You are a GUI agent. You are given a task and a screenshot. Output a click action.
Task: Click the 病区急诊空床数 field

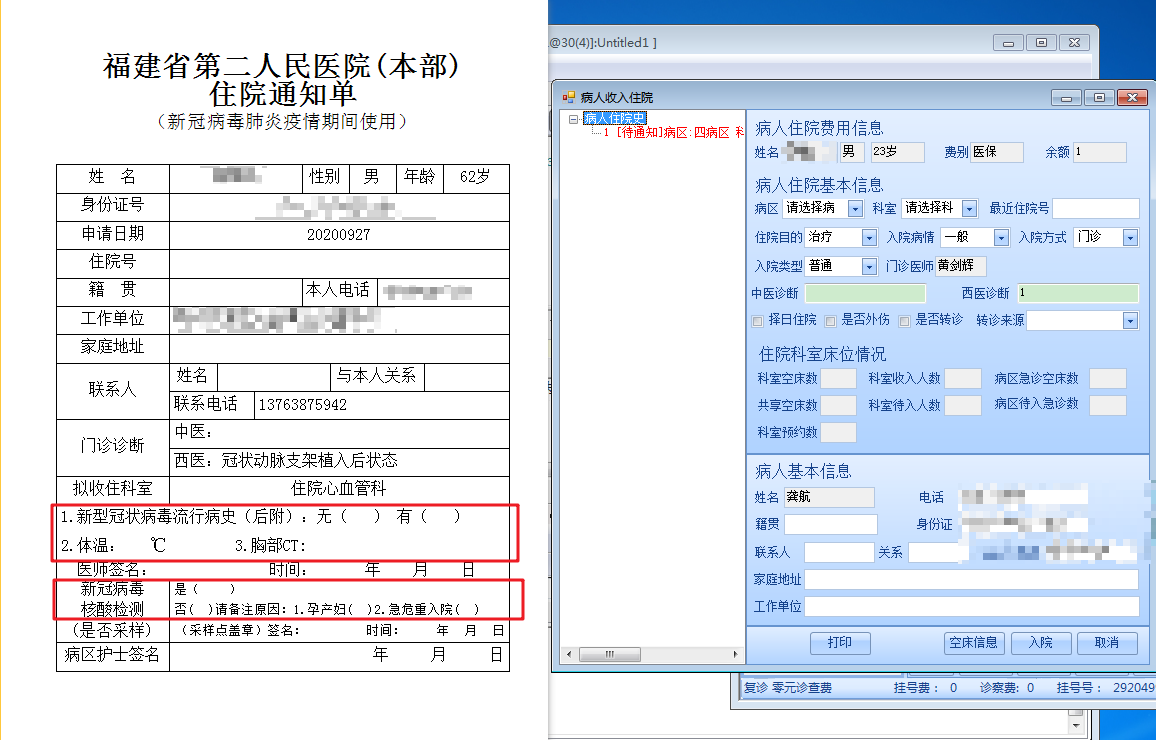(x=1108, y=379)
